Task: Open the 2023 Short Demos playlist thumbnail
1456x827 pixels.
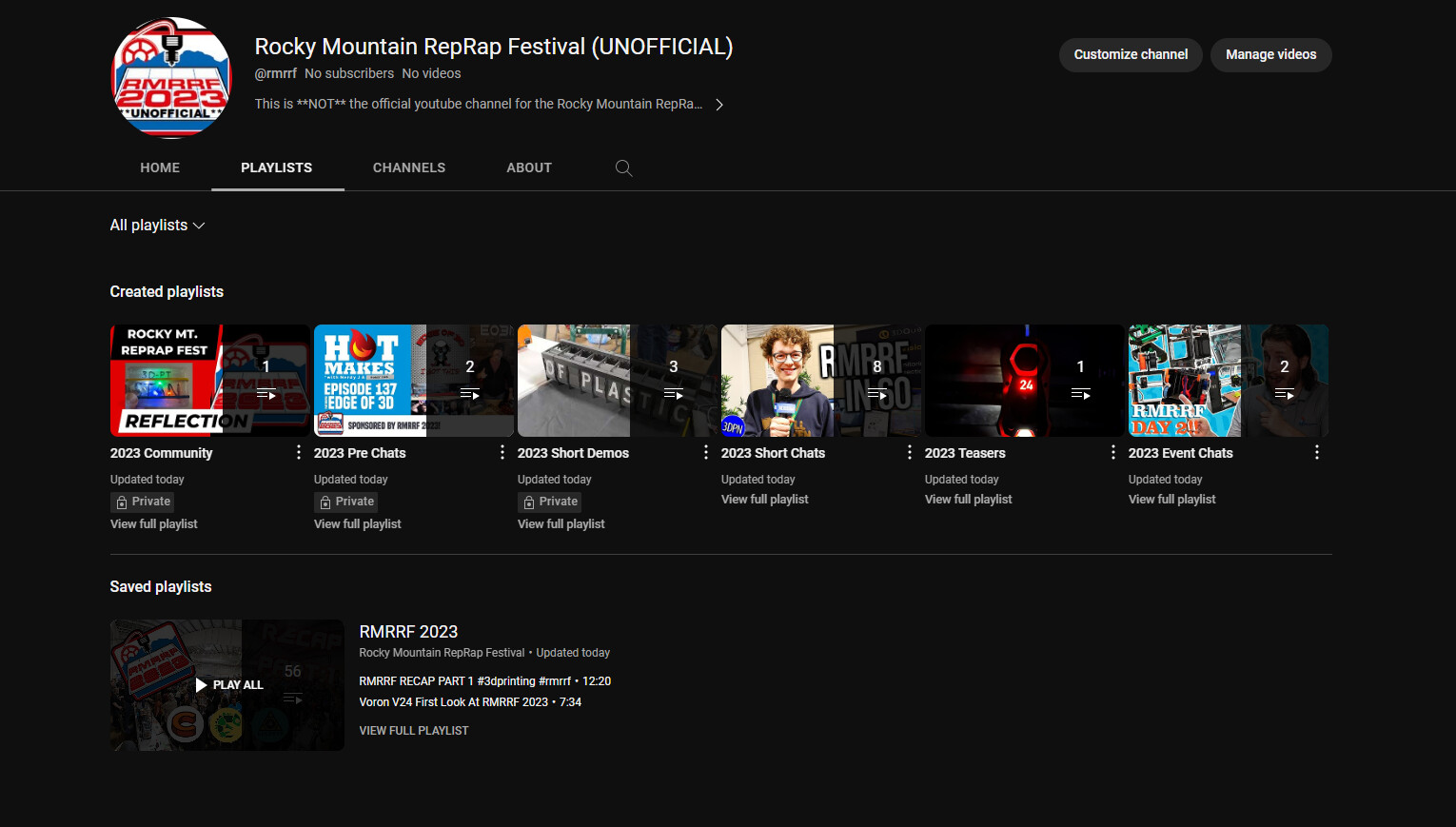Action: (618, 381)
